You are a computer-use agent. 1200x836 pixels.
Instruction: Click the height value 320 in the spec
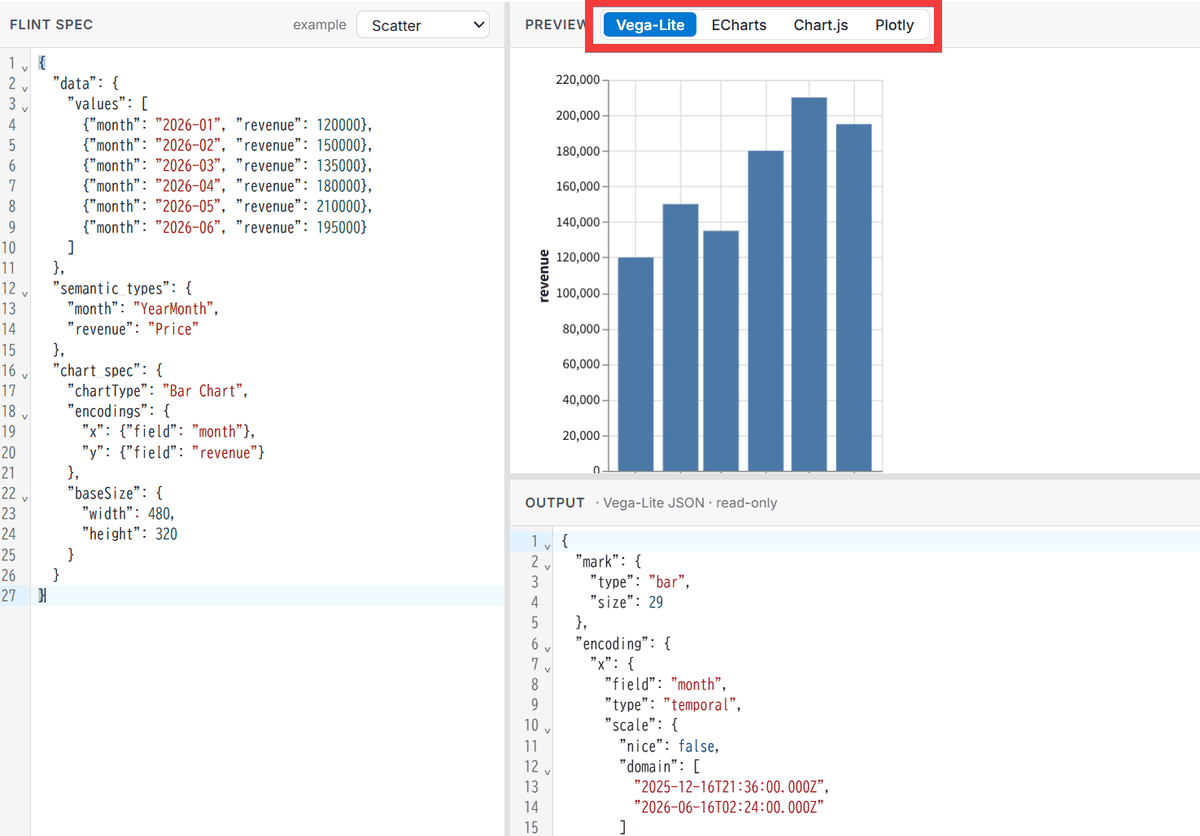pos(166,534)
